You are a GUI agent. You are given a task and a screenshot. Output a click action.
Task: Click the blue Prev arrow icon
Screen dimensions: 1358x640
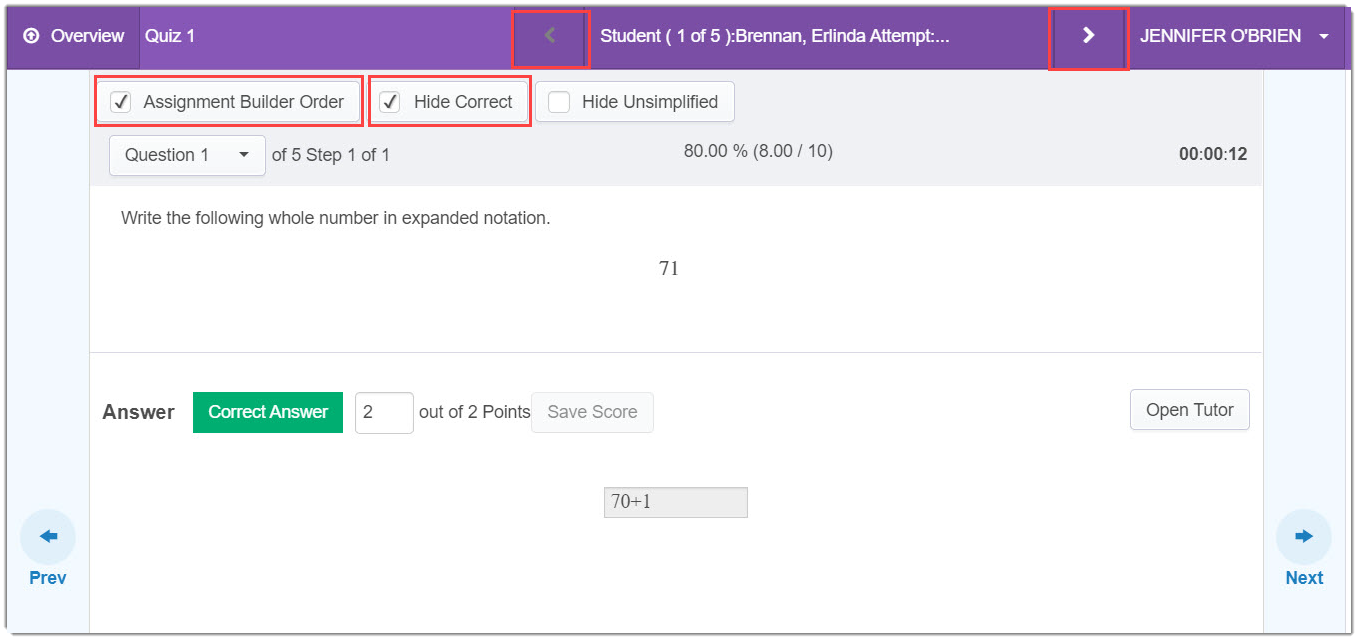tap(48, 537)
